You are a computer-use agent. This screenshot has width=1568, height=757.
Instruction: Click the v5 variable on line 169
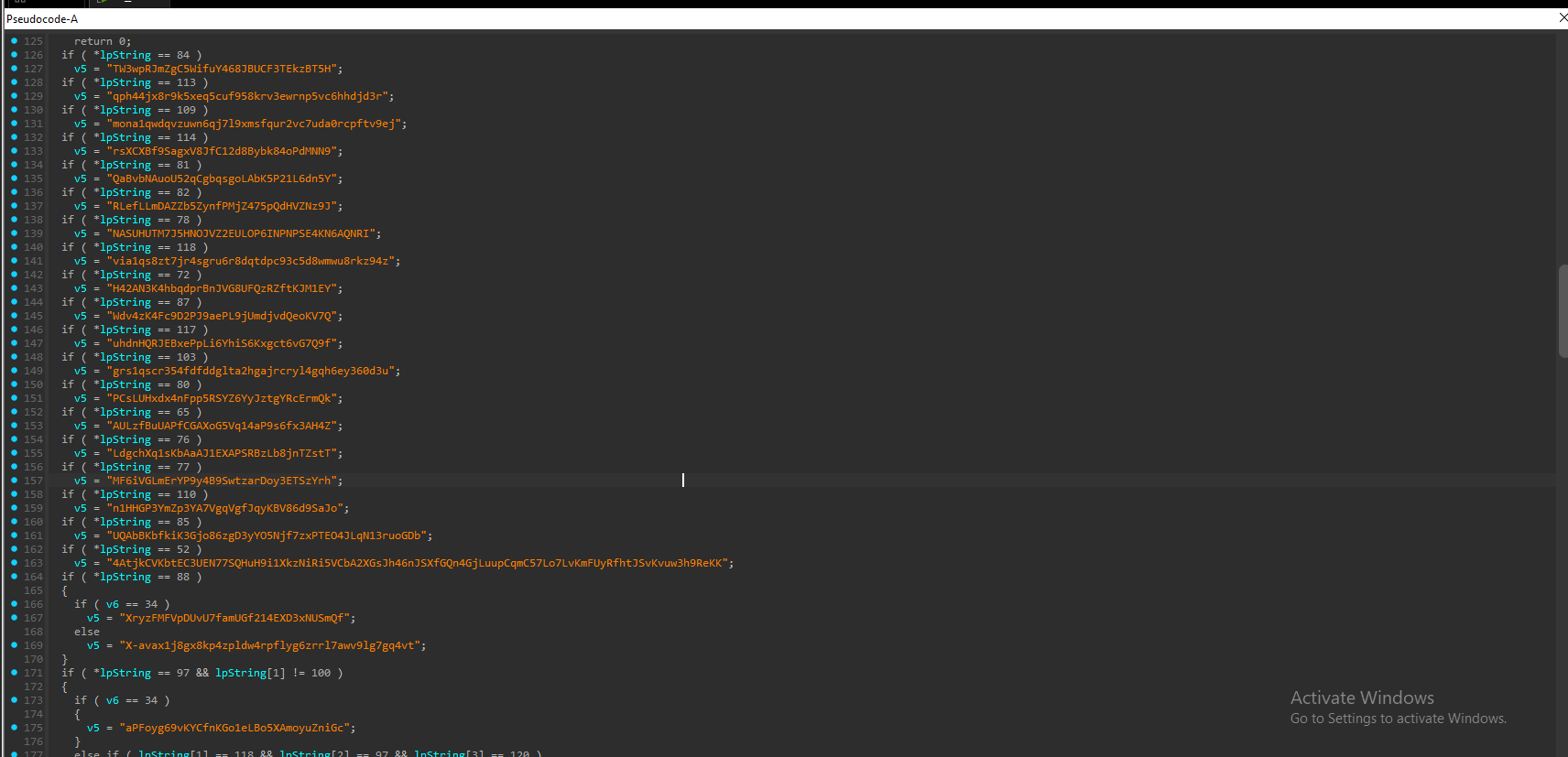click(93, 645)
